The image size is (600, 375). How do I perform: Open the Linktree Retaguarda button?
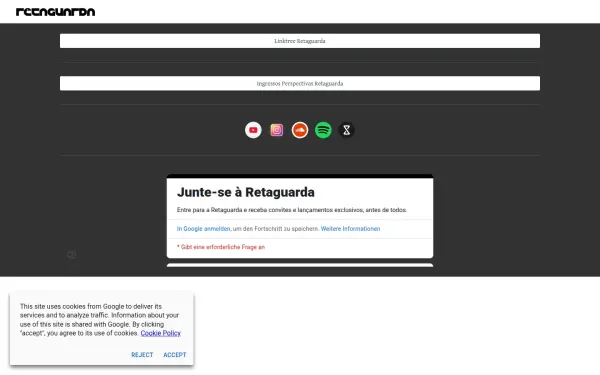click(300, 41)
